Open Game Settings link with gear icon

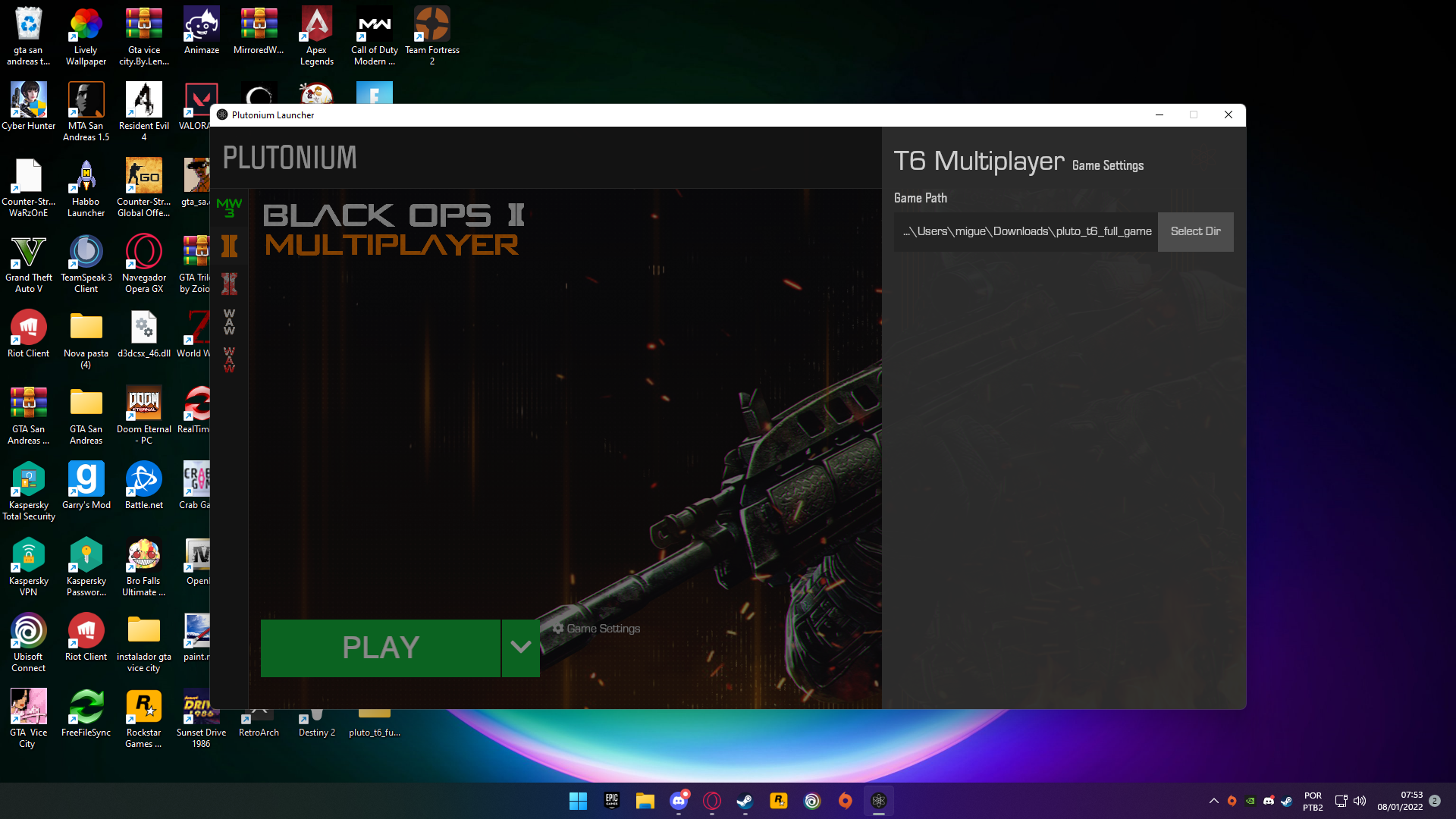596,629
